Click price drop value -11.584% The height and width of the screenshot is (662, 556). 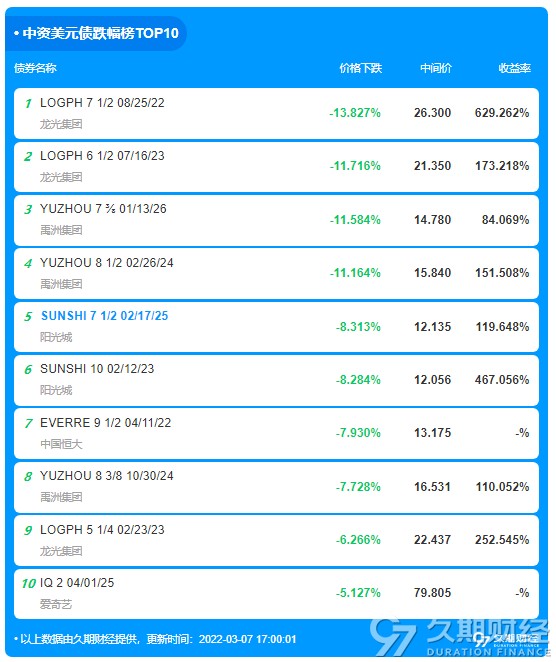355,220
